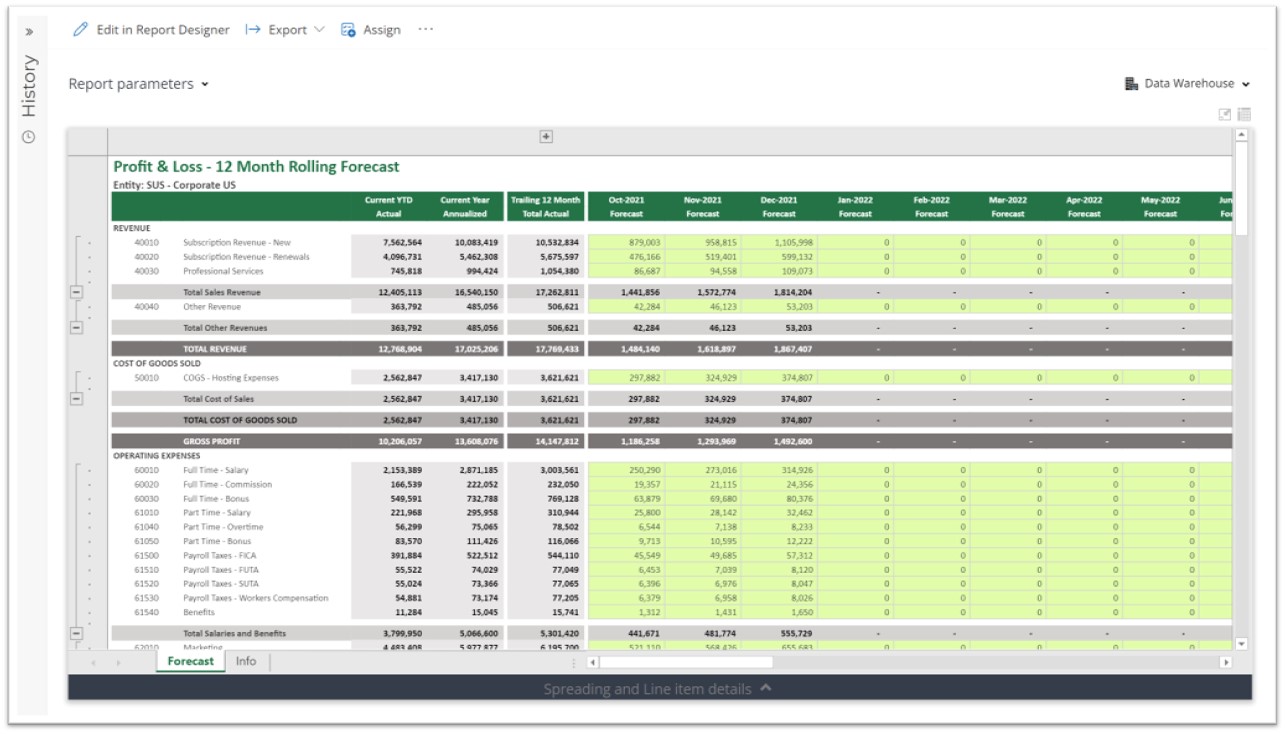This screenshot has height=734, width=1285.
Task: Switch to the Info sheet tab
Action: pyautogui.click(x=246, y=662)
